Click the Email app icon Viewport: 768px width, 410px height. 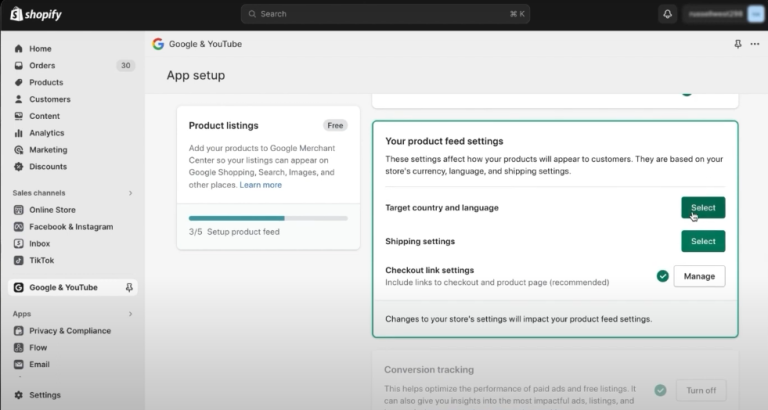tap(19, 364)
